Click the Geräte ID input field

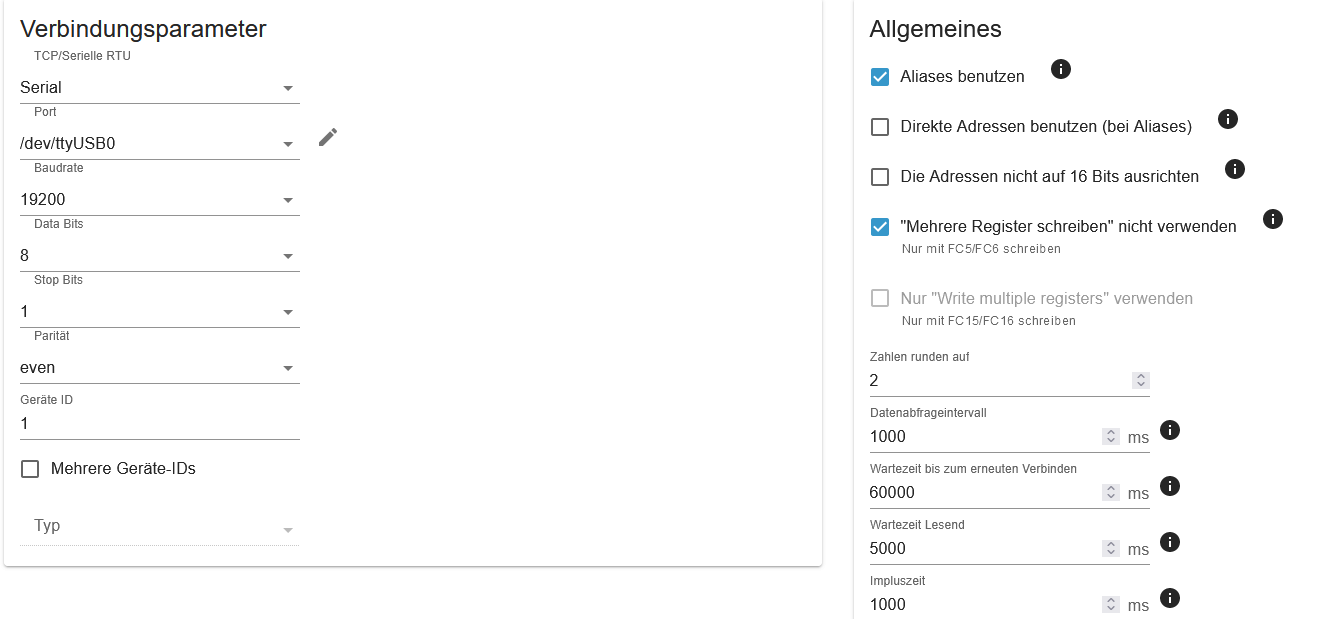[x=159, y=424]
